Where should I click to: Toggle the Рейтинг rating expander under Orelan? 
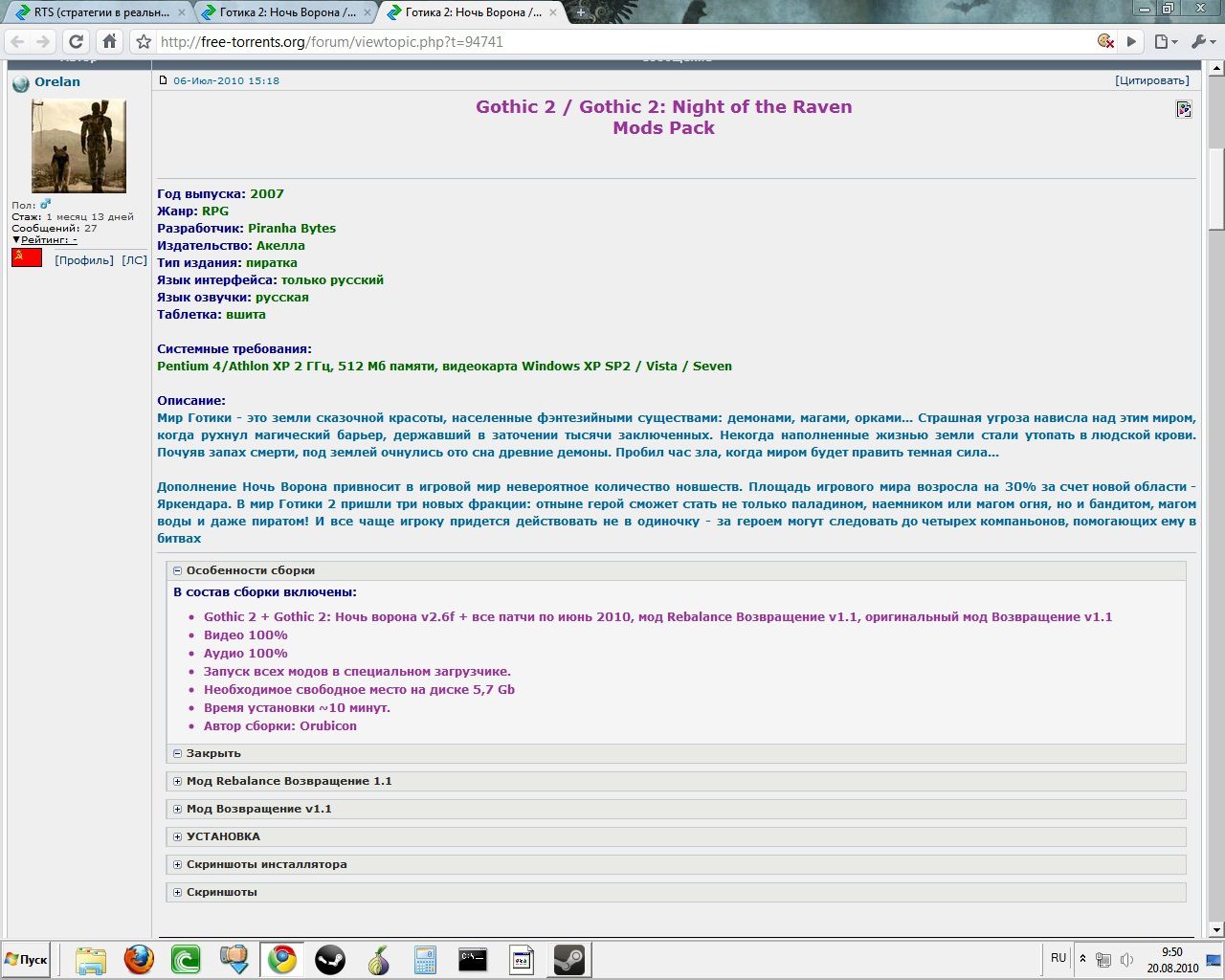44,240
